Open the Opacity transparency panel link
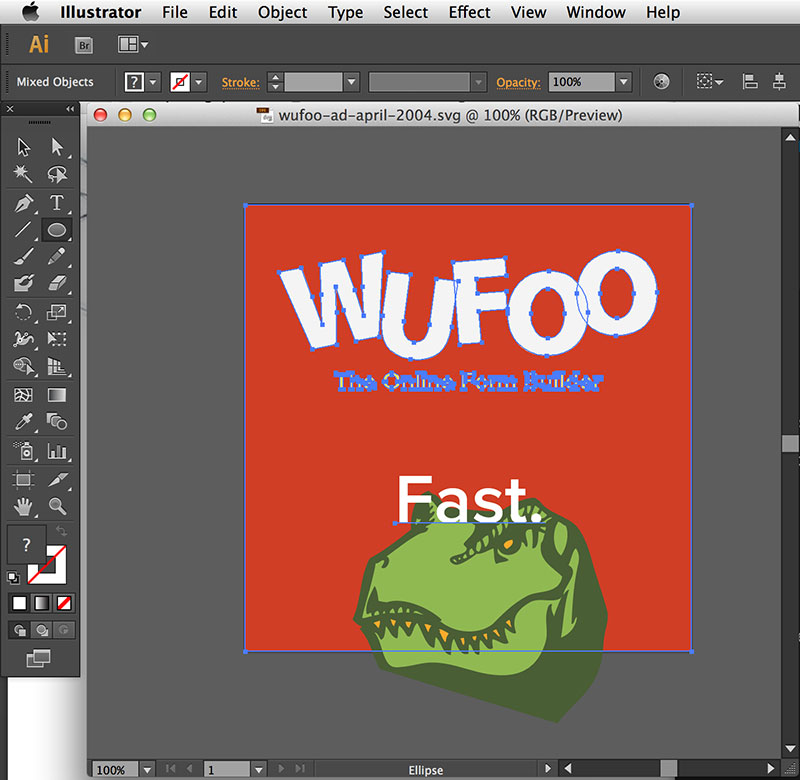 coord(518,82)
